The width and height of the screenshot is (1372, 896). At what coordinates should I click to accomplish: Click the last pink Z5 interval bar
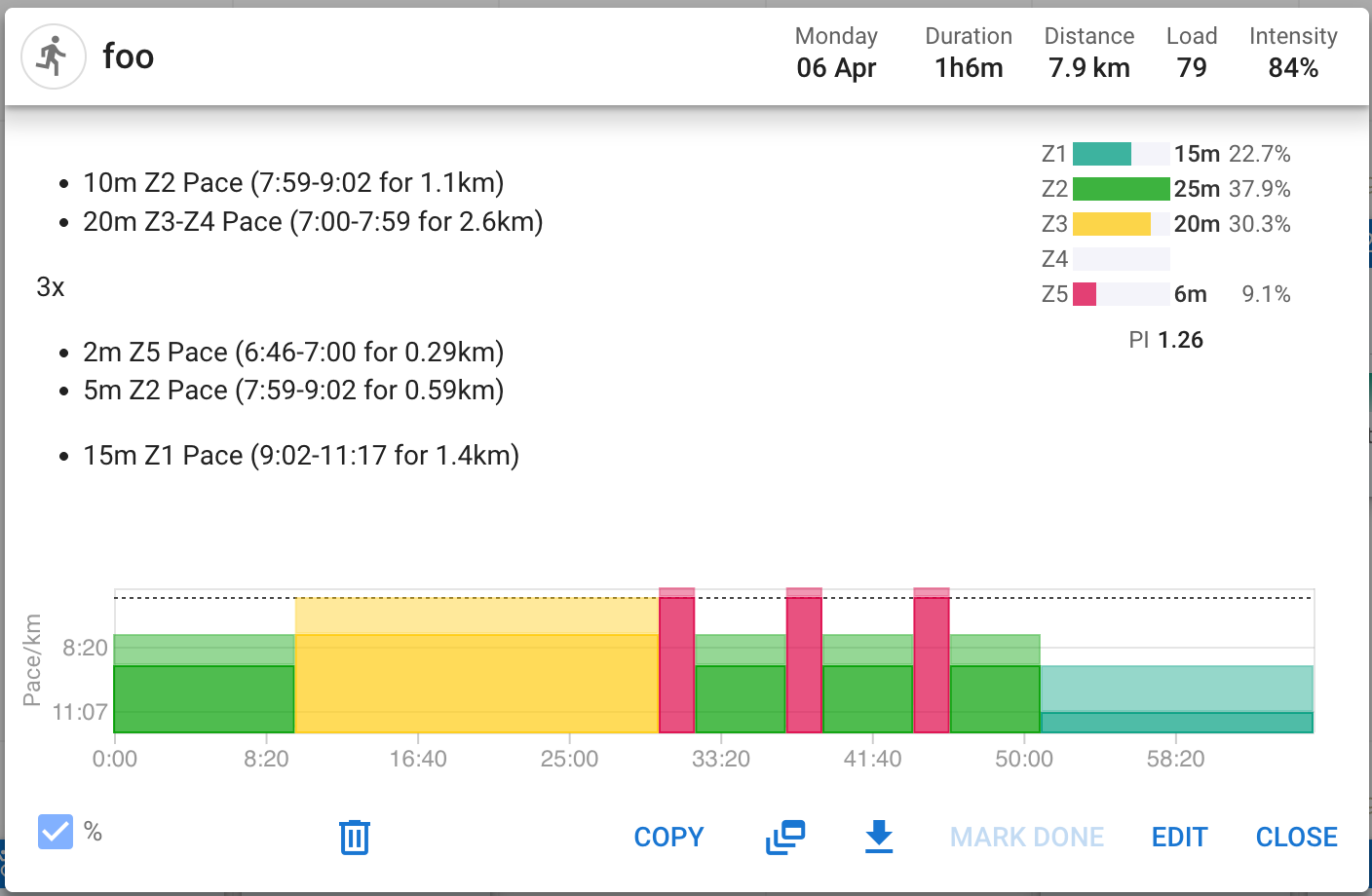(932, 664)
